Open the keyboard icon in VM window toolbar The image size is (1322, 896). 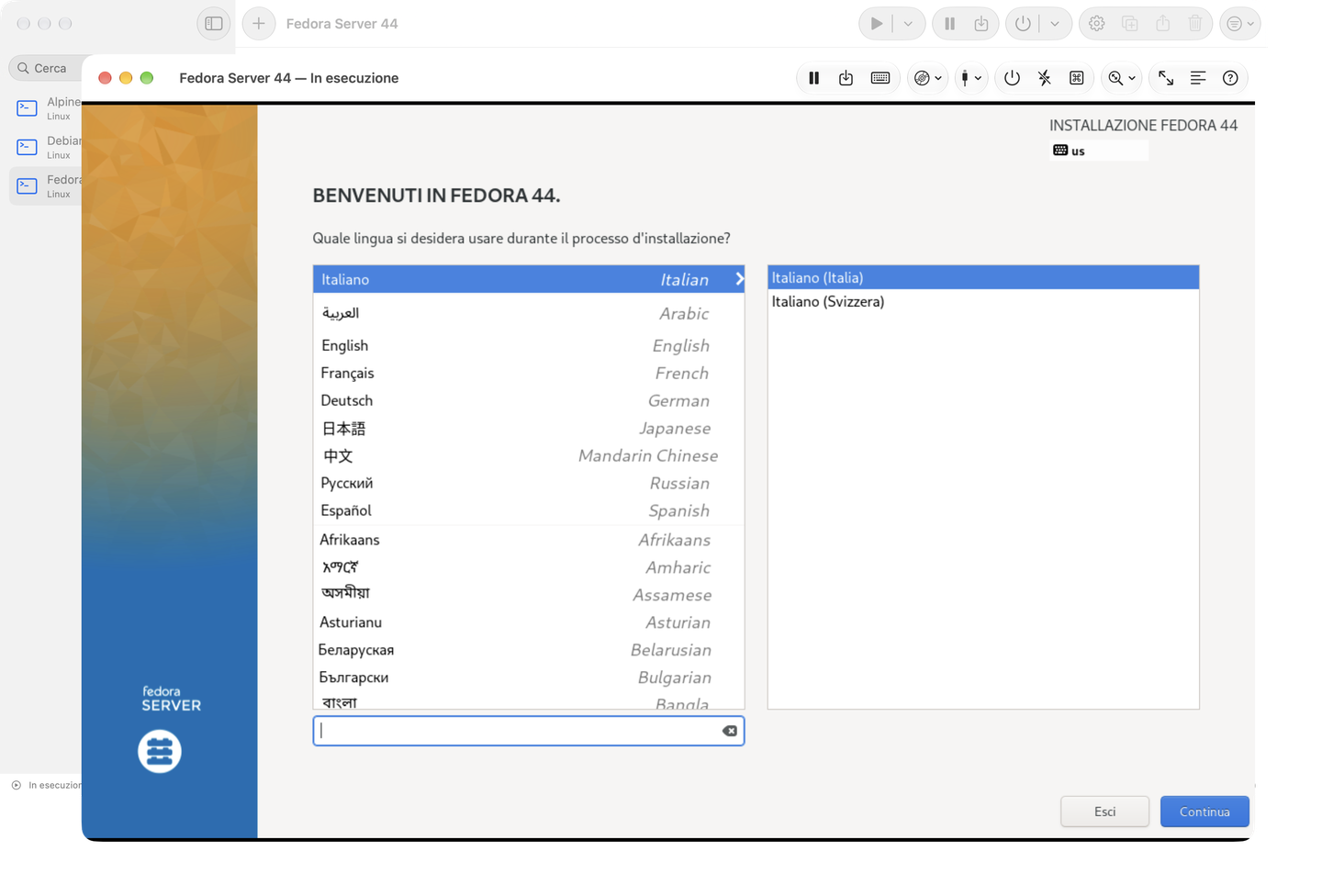pos(879,78)
